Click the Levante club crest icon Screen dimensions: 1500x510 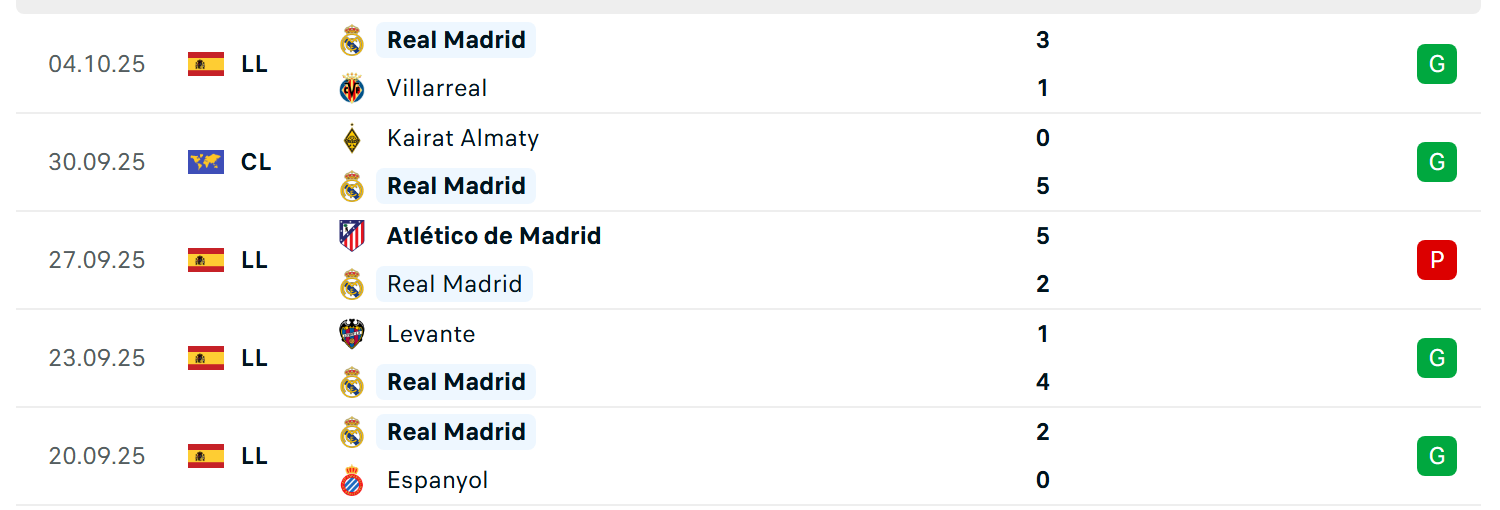pyautogui.click(x=352, y=334)
